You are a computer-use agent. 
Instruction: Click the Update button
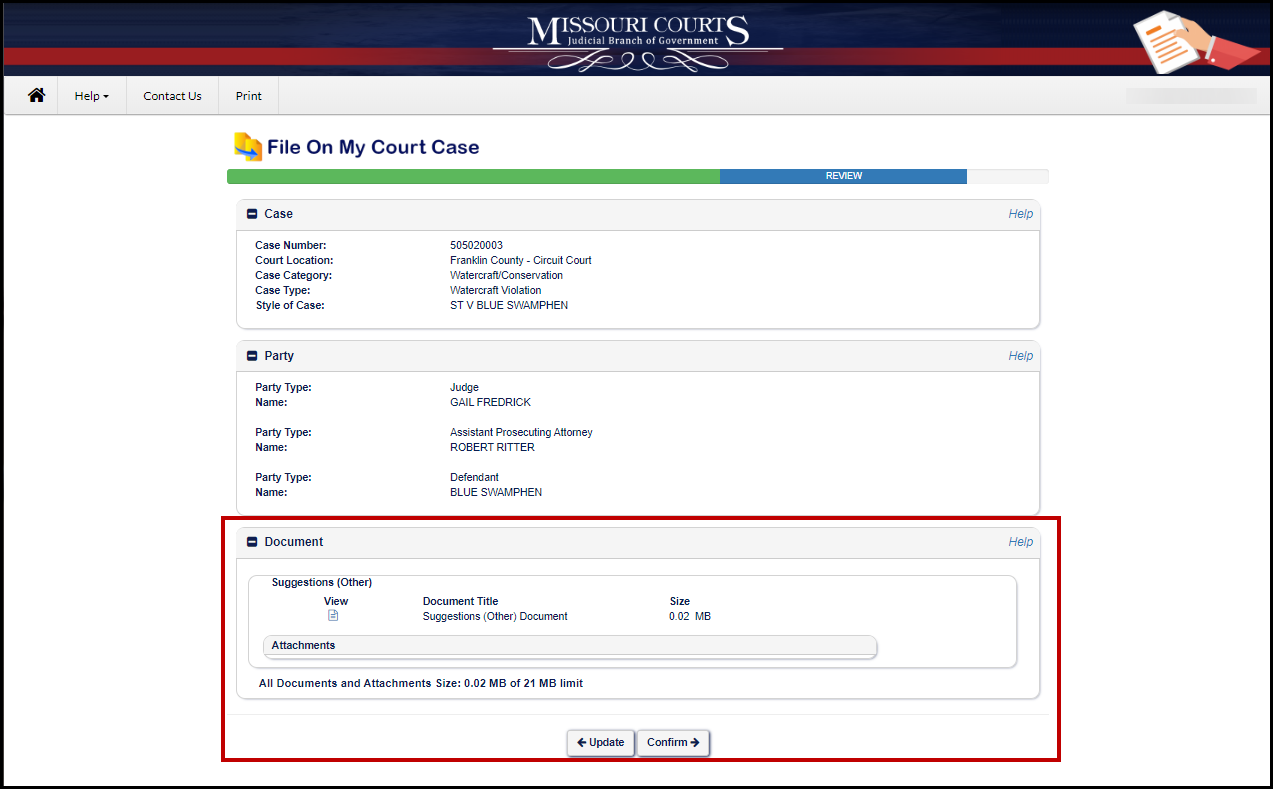click(601, 743)
